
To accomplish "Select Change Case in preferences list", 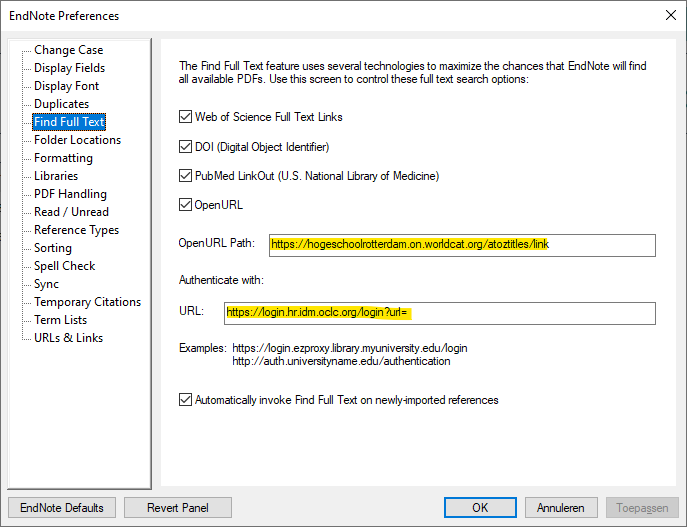I will (x=68, y=50).
